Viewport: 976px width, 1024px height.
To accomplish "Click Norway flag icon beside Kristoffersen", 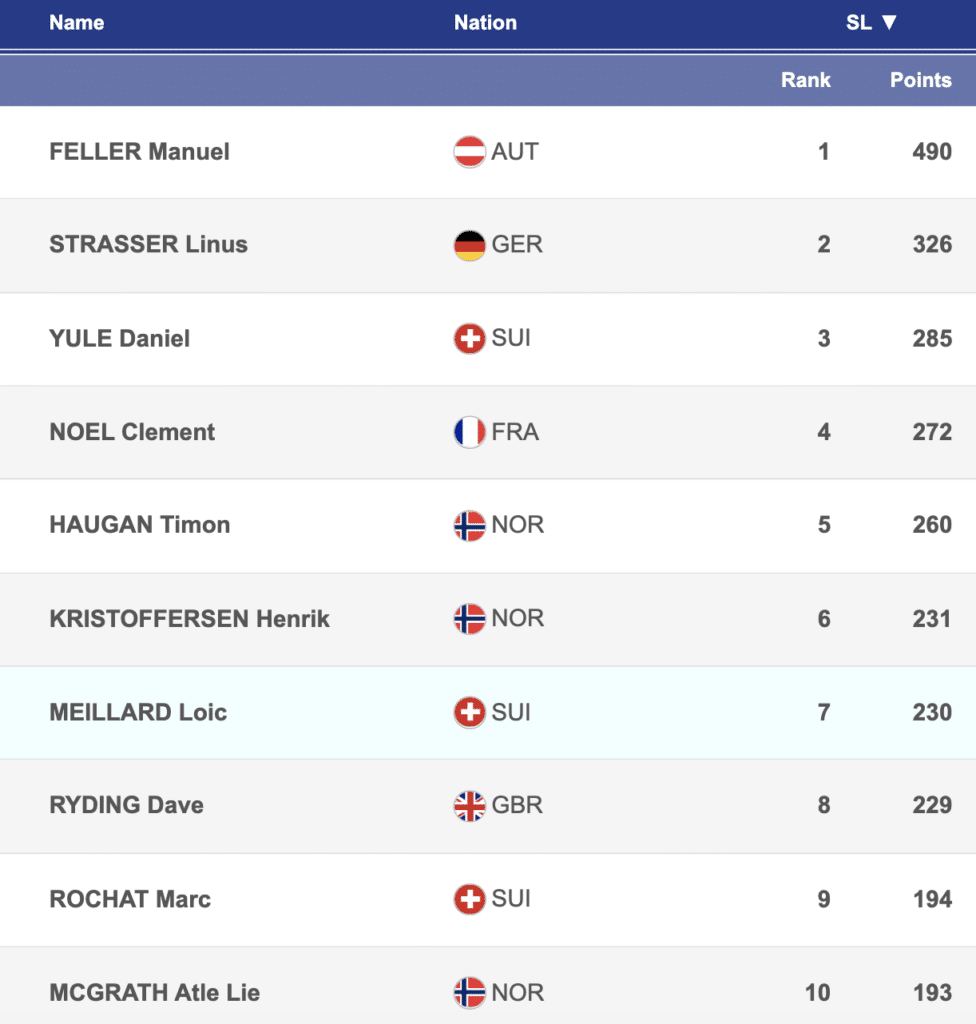I will click(469, 619).
